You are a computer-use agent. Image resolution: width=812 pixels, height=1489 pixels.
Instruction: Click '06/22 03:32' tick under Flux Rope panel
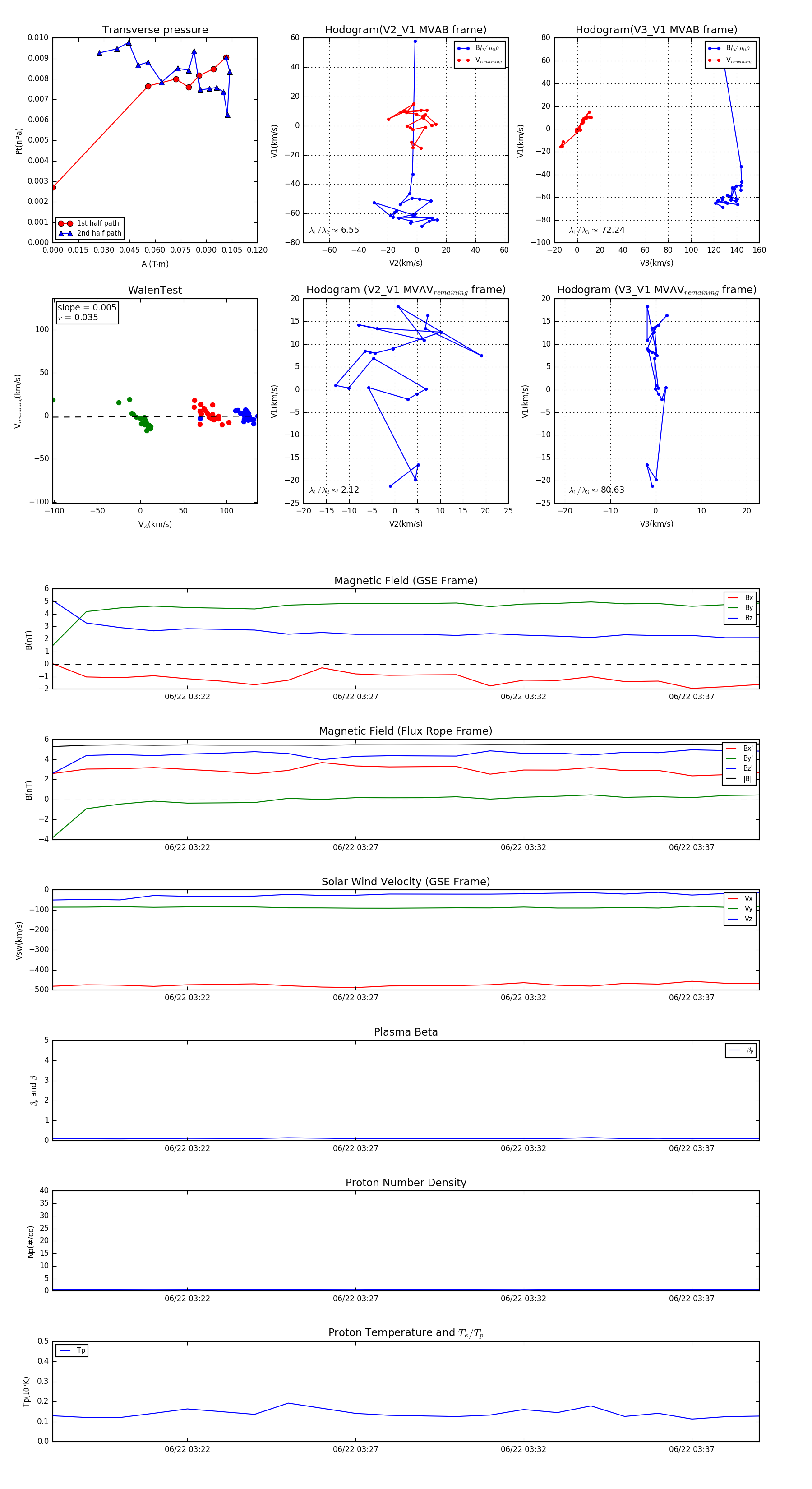(524, 847)
